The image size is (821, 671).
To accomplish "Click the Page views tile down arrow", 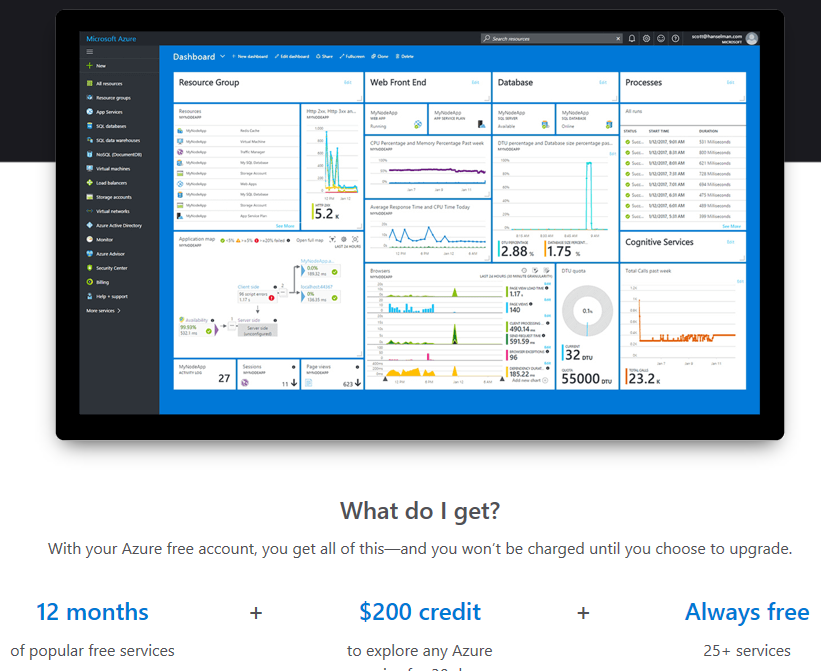I will (x=358, y=383).
